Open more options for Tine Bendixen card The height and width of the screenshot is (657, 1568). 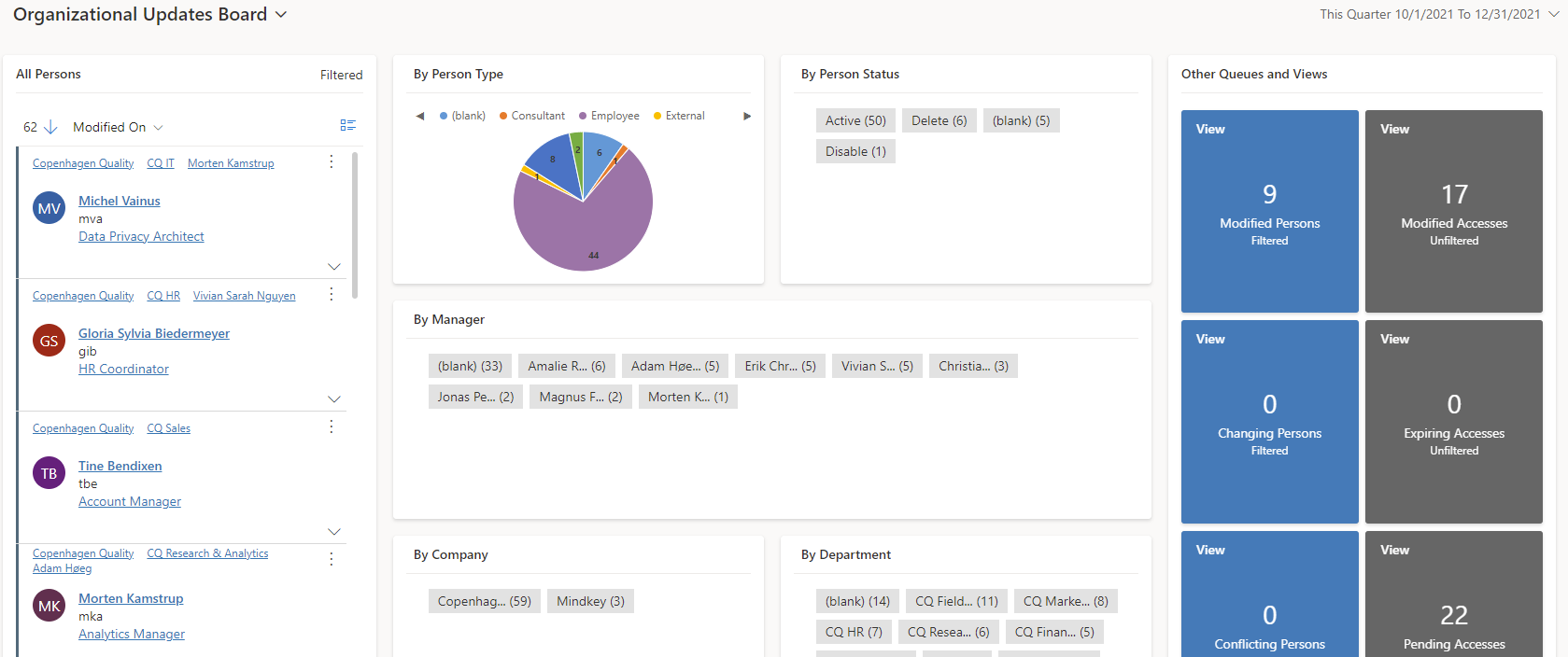click(331, 427)
